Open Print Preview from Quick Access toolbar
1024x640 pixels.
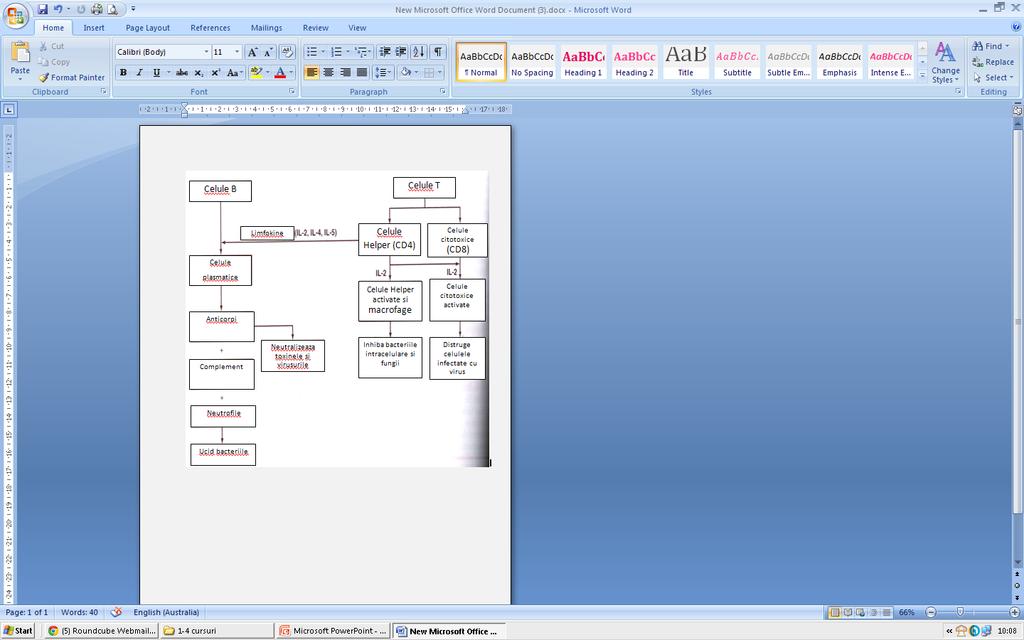[112, 9]
